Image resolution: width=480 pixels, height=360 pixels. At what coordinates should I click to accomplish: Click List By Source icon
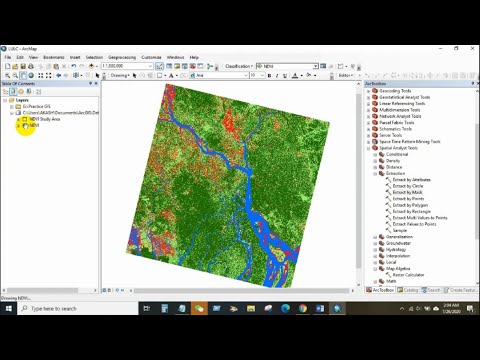pyautogui.click(x=13, y=92)
